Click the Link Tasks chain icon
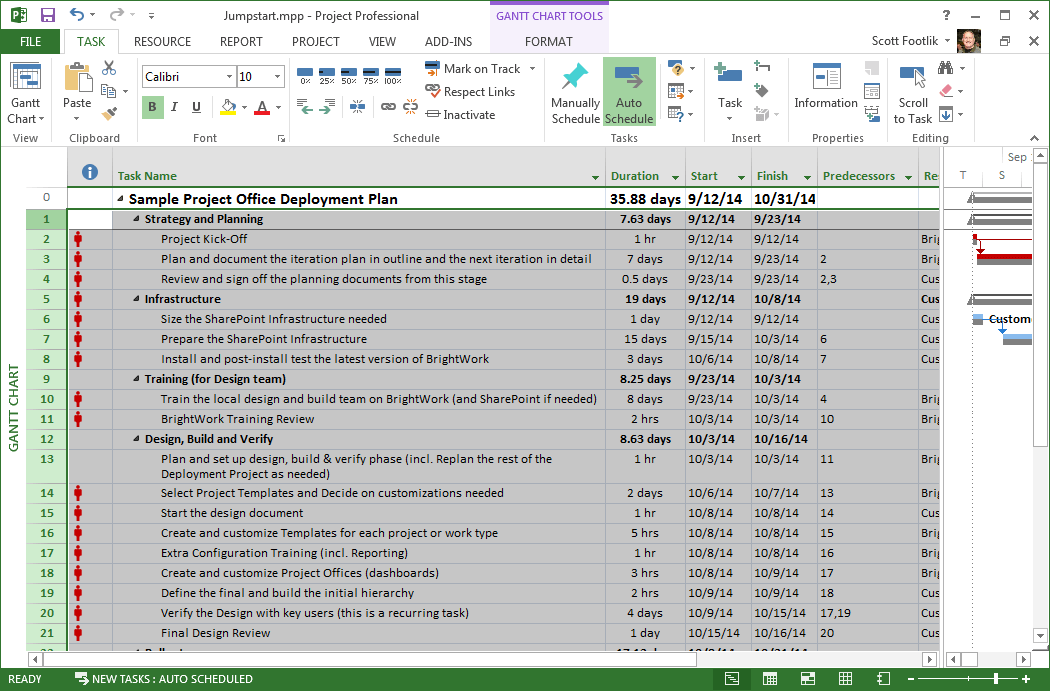The image size is (1050, 691). (x=389, y=106)
